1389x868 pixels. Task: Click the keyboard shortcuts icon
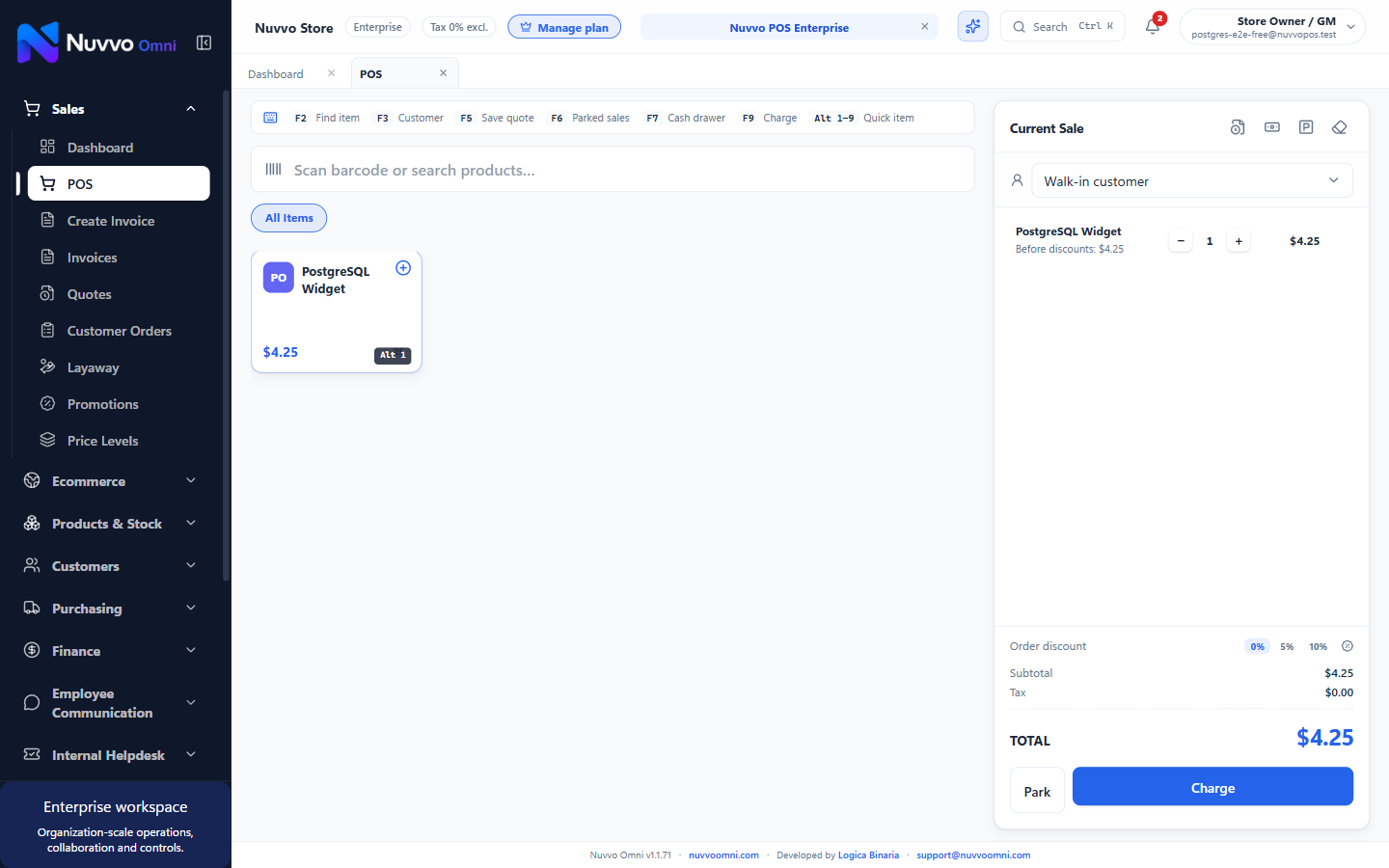coord(271,118)
